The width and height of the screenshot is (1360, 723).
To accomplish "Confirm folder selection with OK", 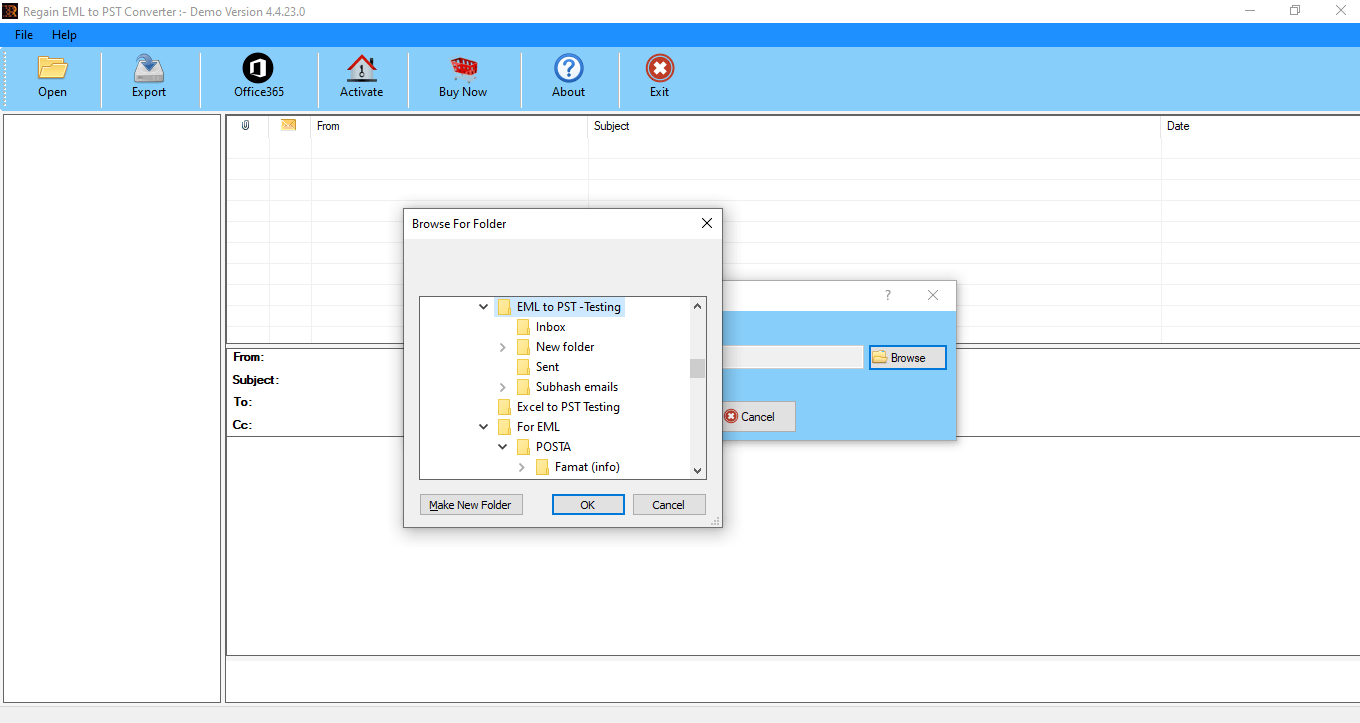I will pyautogui.click(x=588, y=505).
